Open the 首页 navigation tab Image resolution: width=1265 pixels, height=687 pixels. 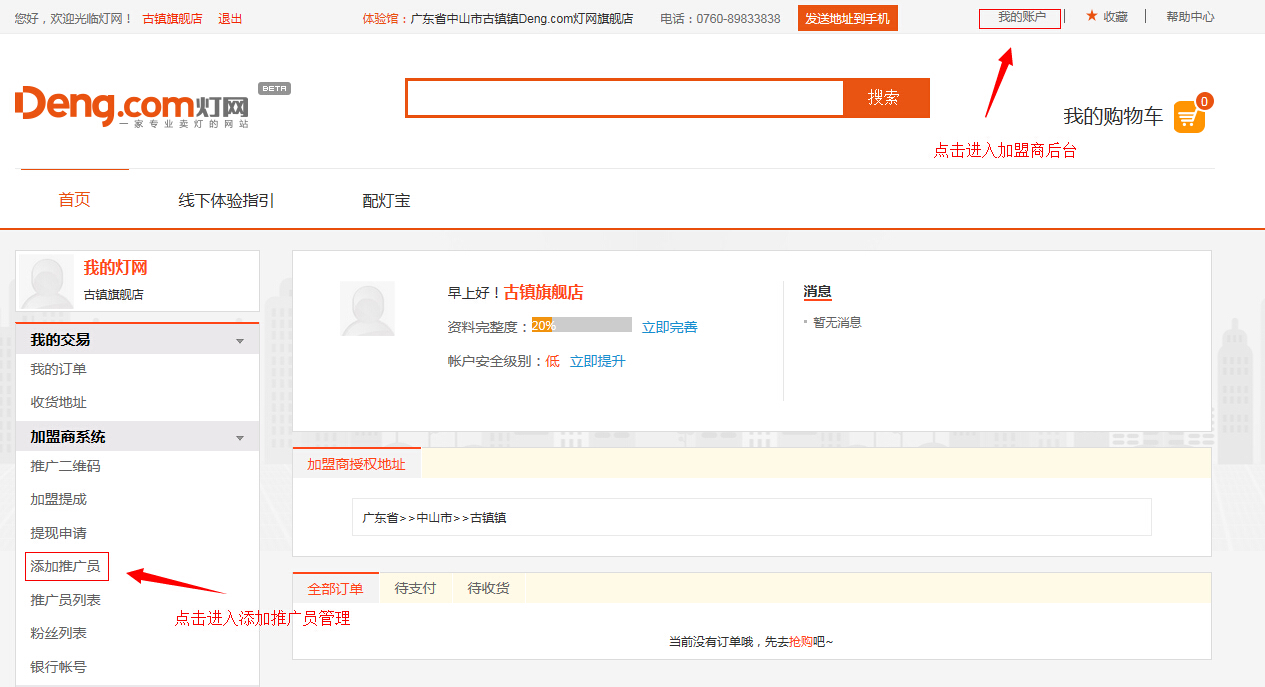74,200
